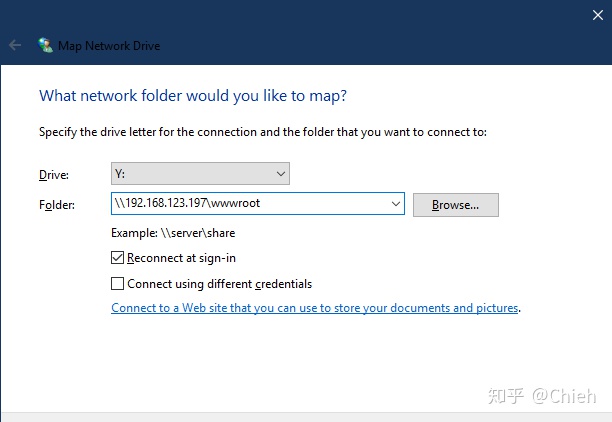Click the What network folder heading
The height and width of the screenshot is (422, 612).
193,96
